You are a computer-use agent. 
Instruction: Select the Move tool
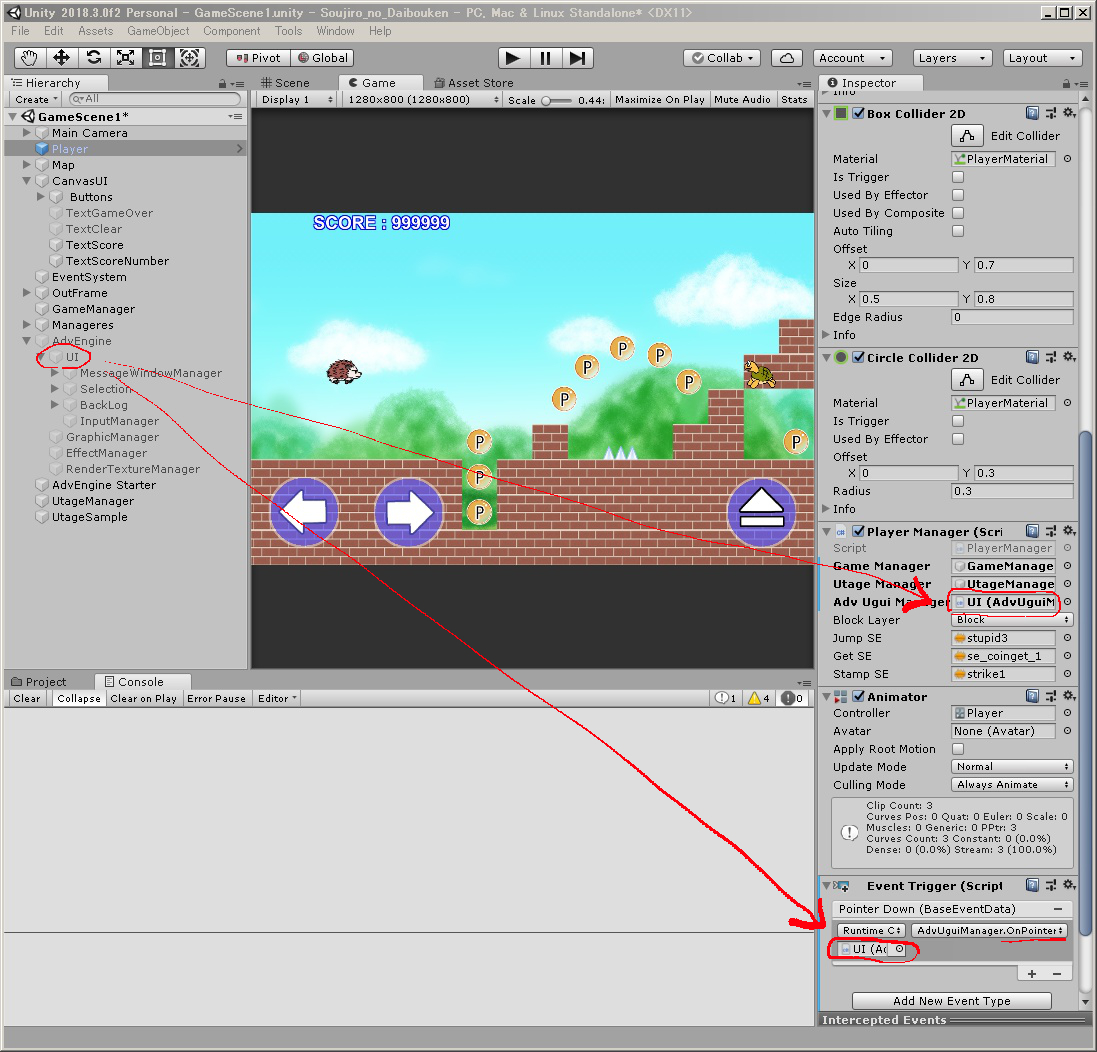tap(61, 58)
